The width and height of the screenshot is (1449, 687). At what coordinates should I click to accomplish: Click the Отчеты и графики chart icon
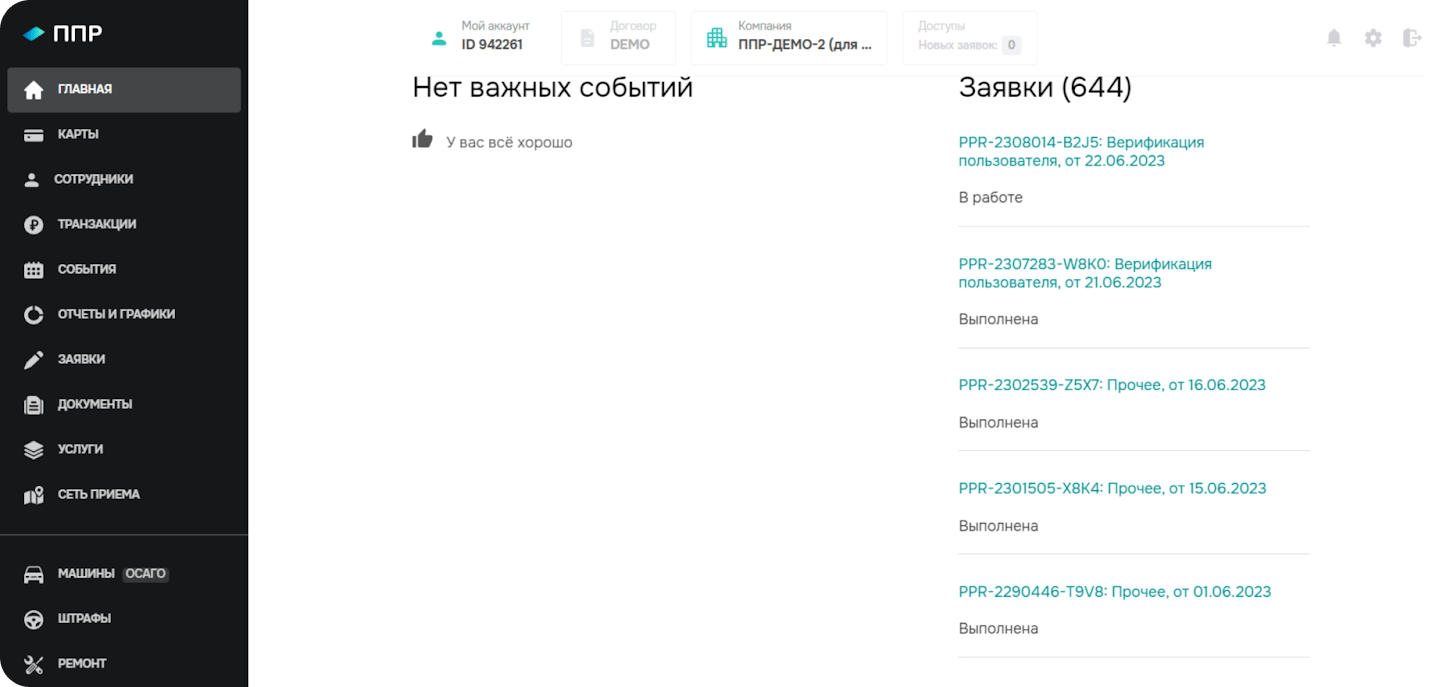[x=34, y=314]
